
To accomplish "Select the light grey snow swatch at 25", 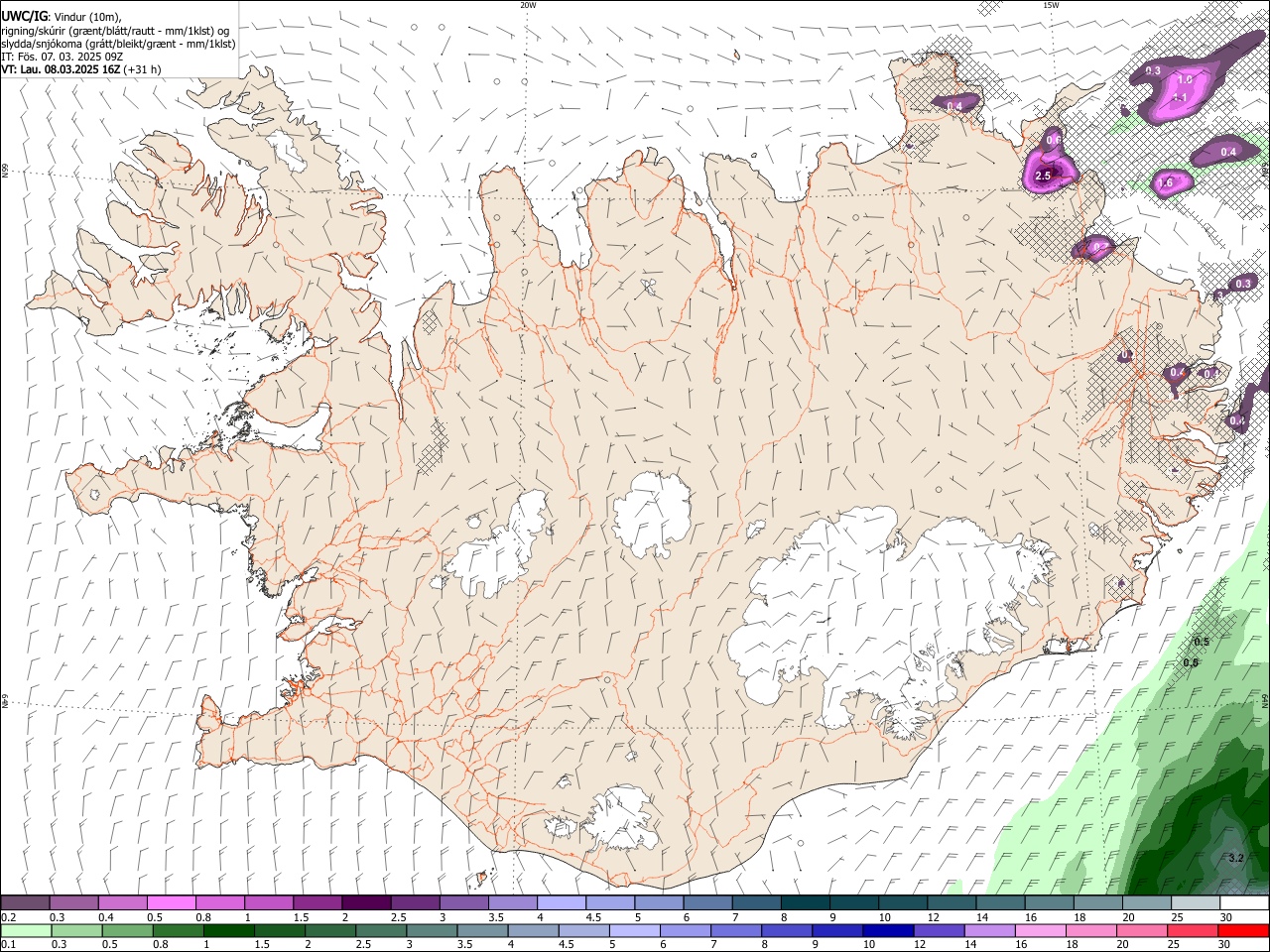I will pos(1195,903).
